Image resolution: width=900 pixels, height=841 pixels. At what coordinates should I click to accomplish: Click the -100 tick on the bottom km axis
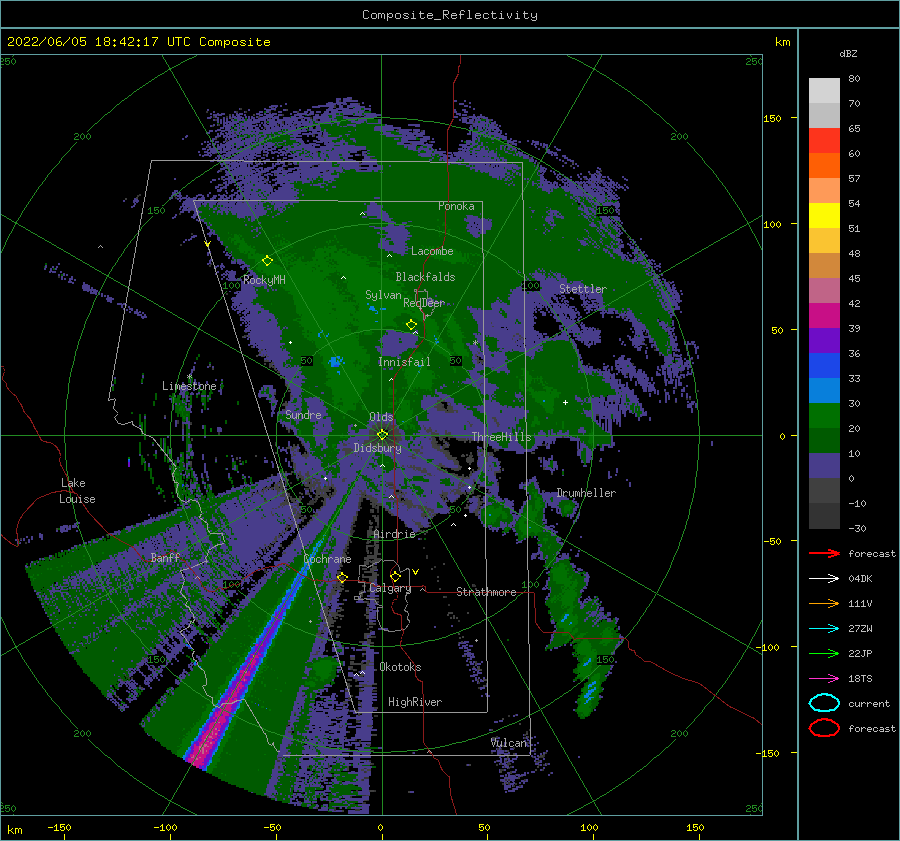click(165, 827)
